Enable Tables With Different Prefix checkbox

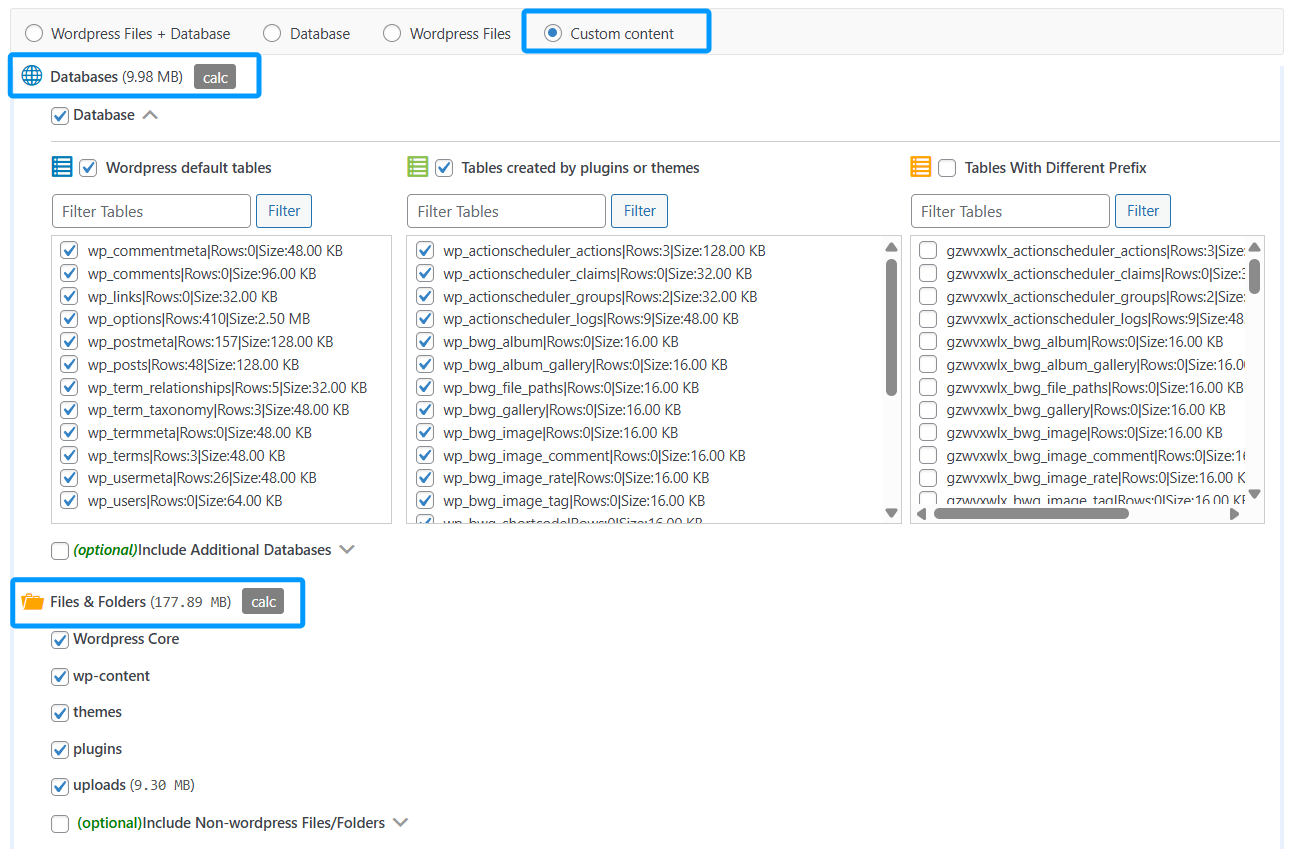[947, 168]
